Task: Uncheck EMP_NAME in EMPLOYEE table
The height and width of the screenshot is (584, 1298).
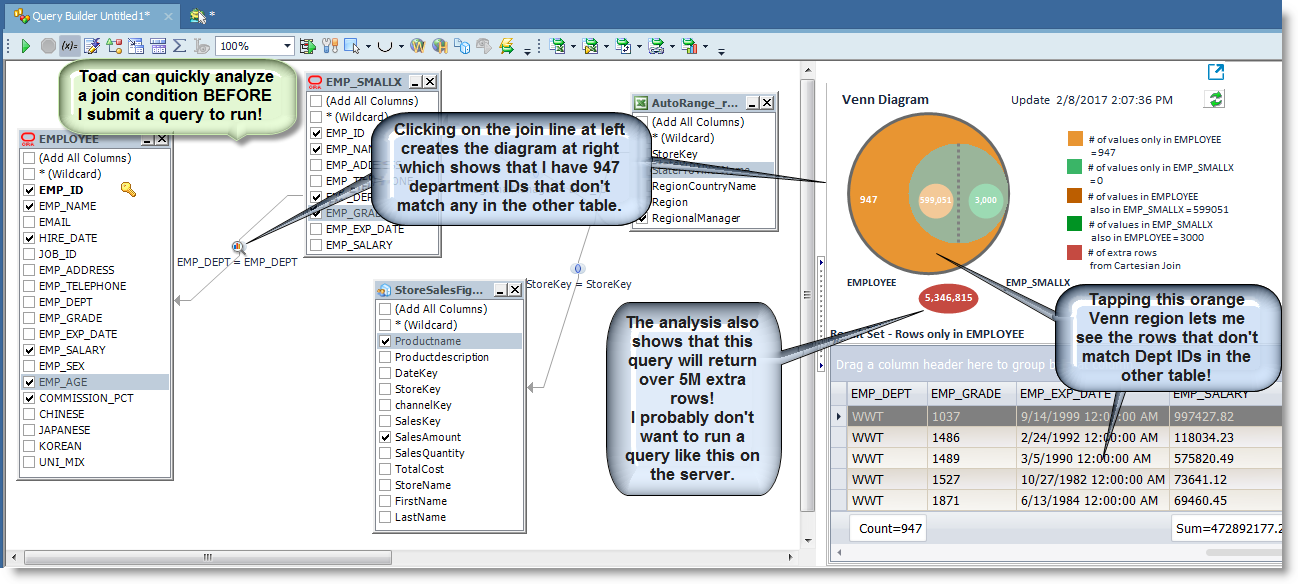Action: coord(29,206)
